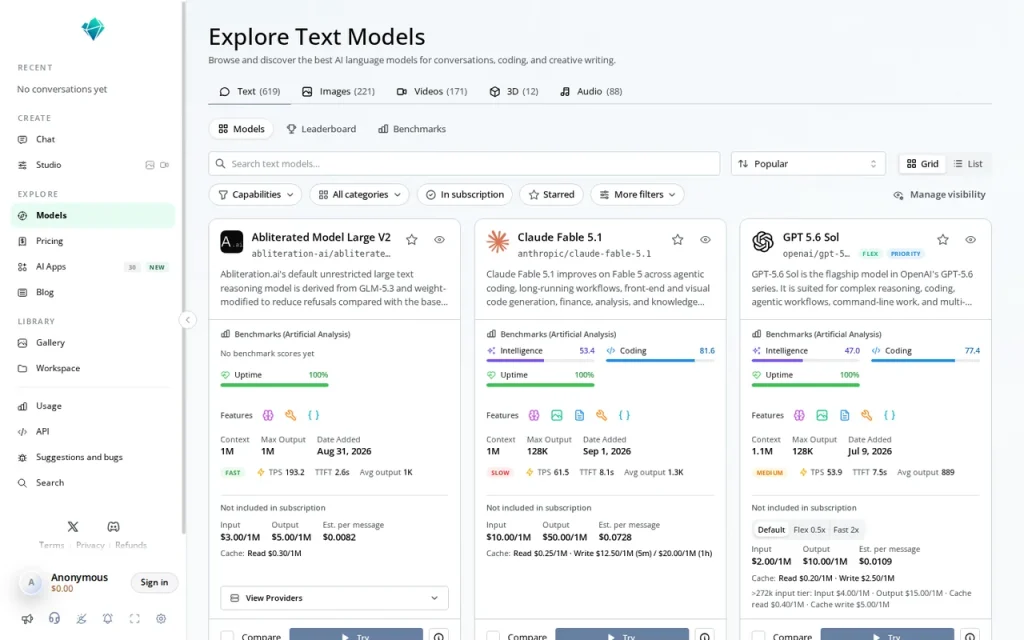Open the Popular sort dropdown
This screenshot has height=640, width=1024.
808,164
